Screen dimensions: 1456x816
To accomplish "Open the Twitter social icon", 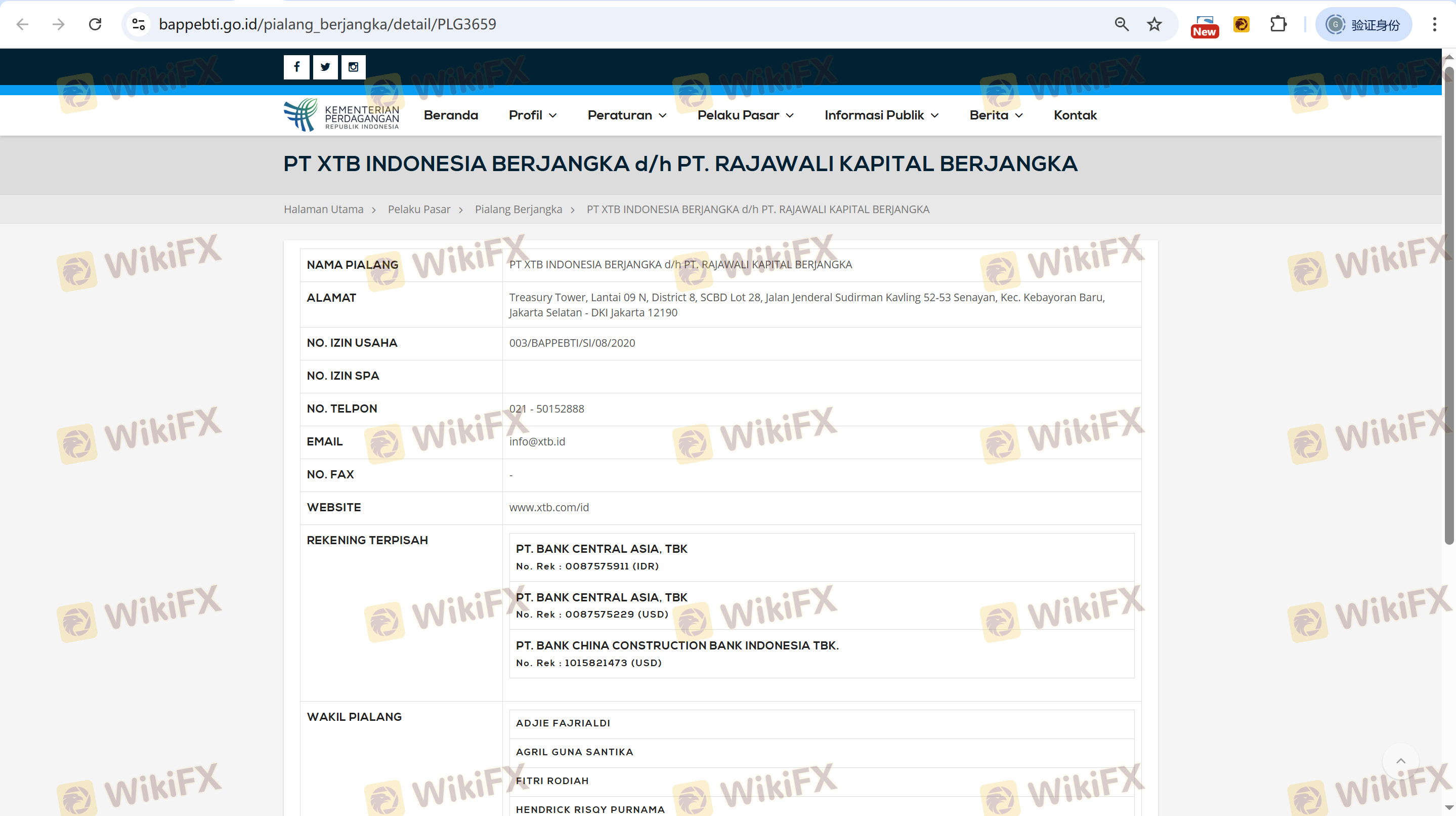I will coord(325,67).
